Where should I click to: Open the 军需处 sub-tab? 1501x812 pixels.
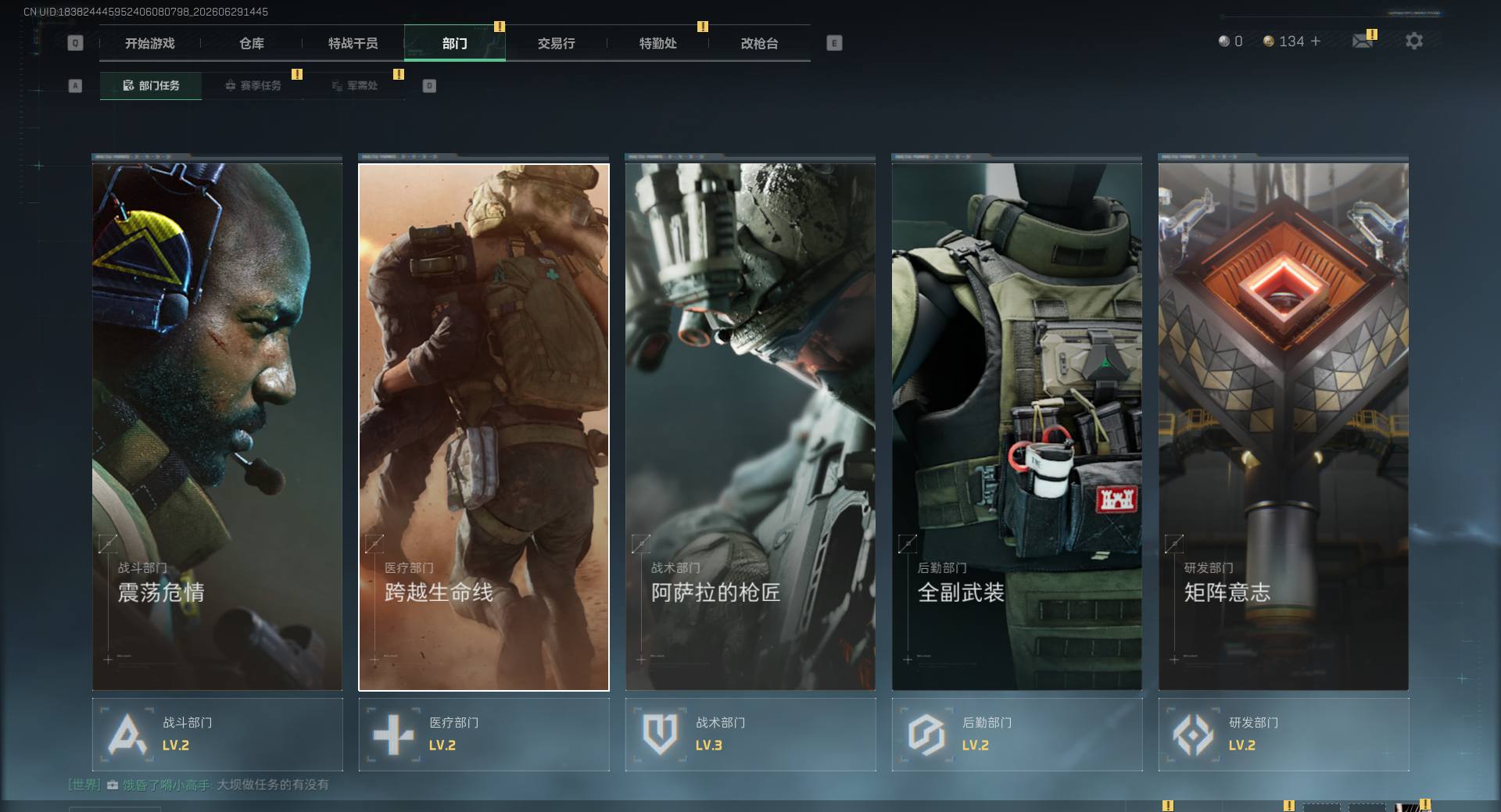pos(354,85)
